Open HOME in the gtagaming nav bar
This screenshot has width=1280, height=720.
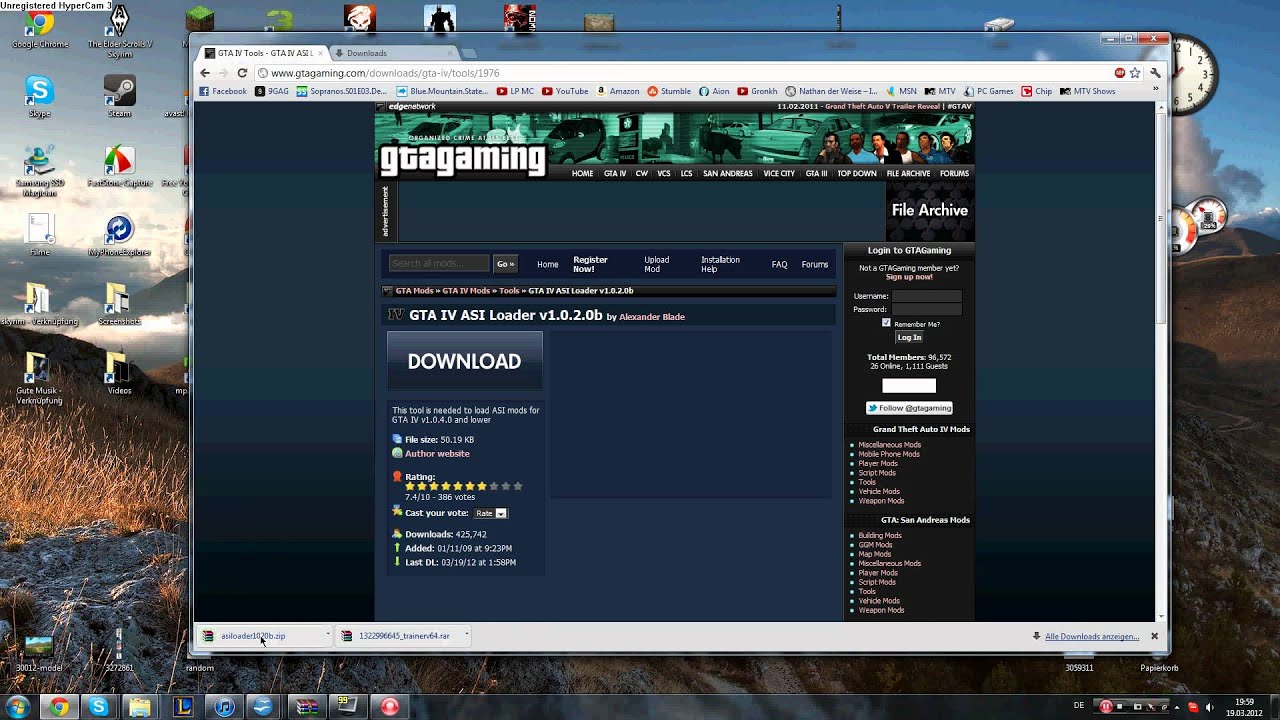tap(582, 173)
